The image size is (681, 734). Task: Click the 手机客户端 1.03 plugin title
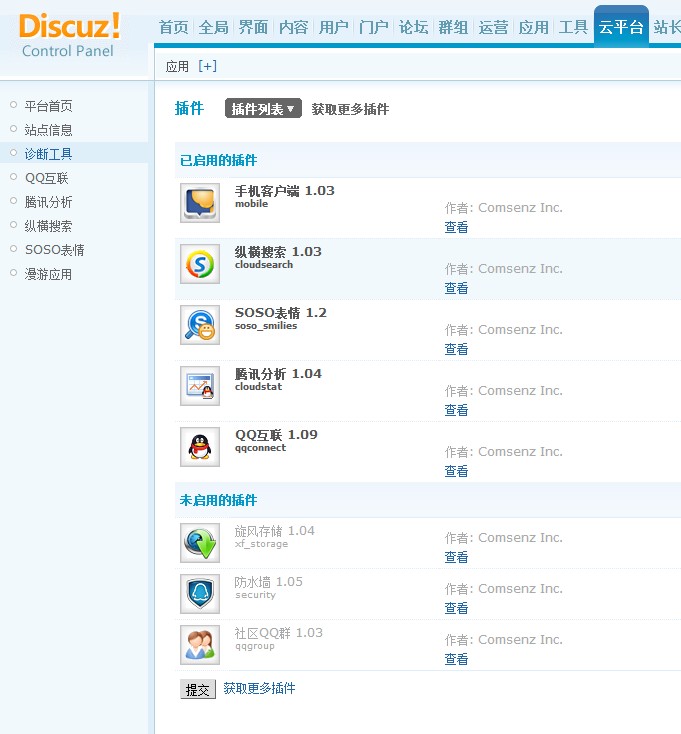tap(285, 191)
